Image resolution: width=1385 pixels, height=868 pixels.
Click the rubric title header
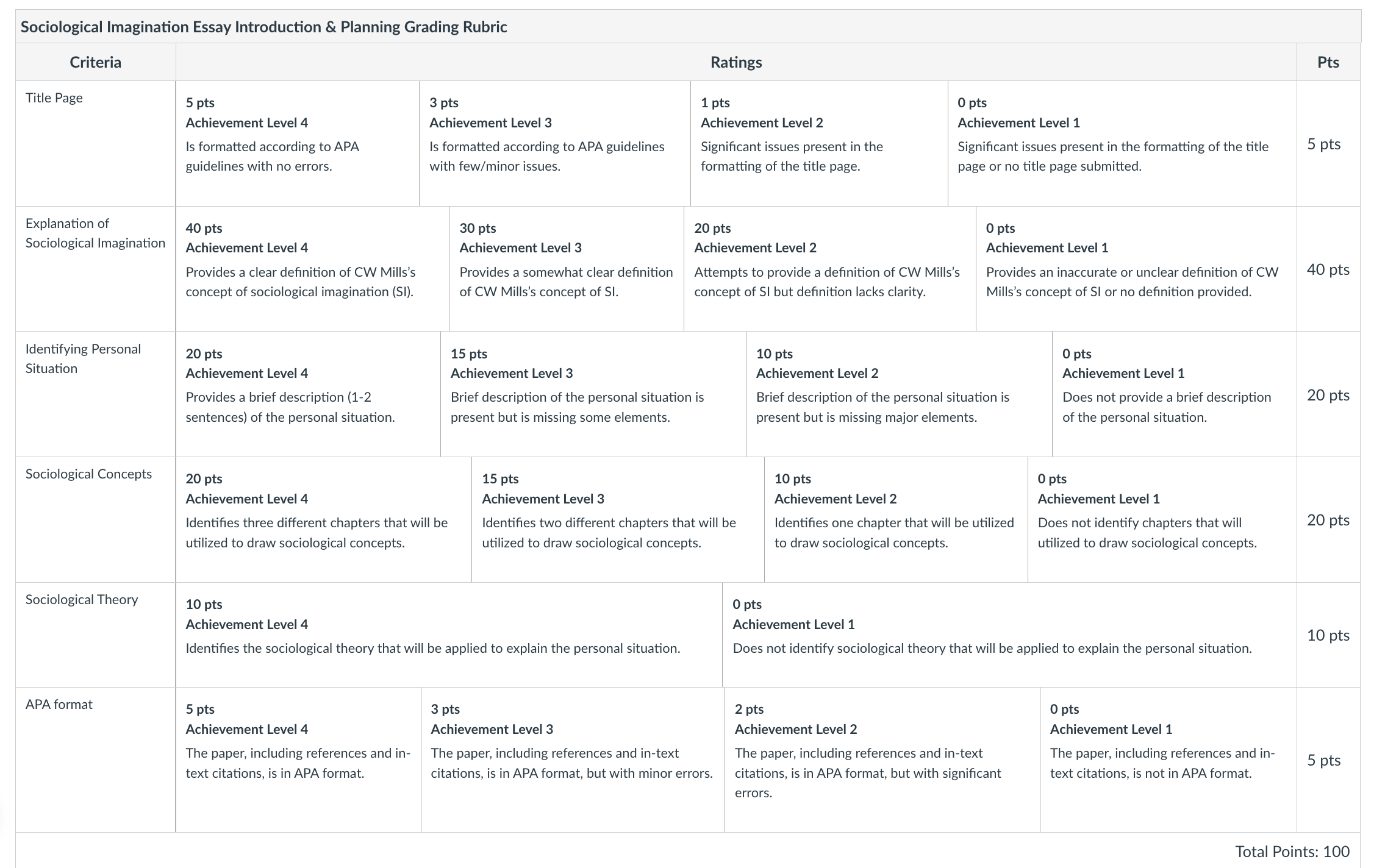[263, 27]
